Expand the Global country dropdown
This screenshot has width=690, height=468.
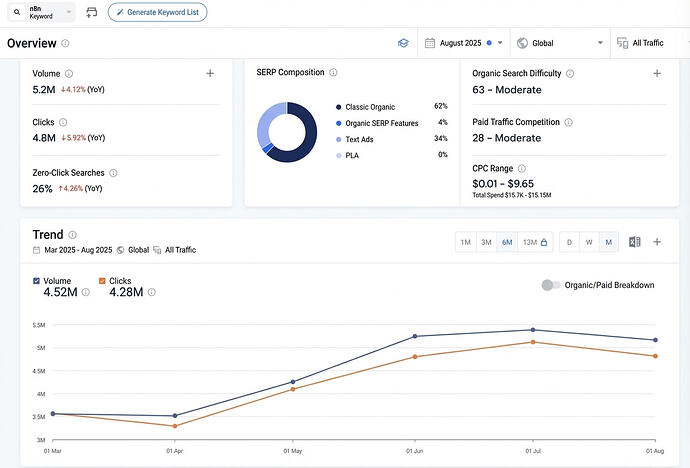559,43
